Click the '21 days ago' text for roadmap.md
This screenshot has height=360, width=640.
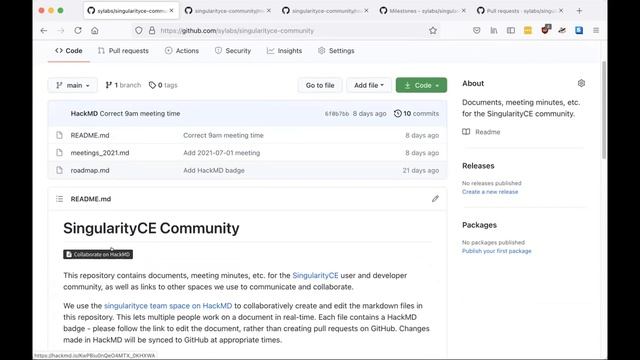(x=420, y=170)
